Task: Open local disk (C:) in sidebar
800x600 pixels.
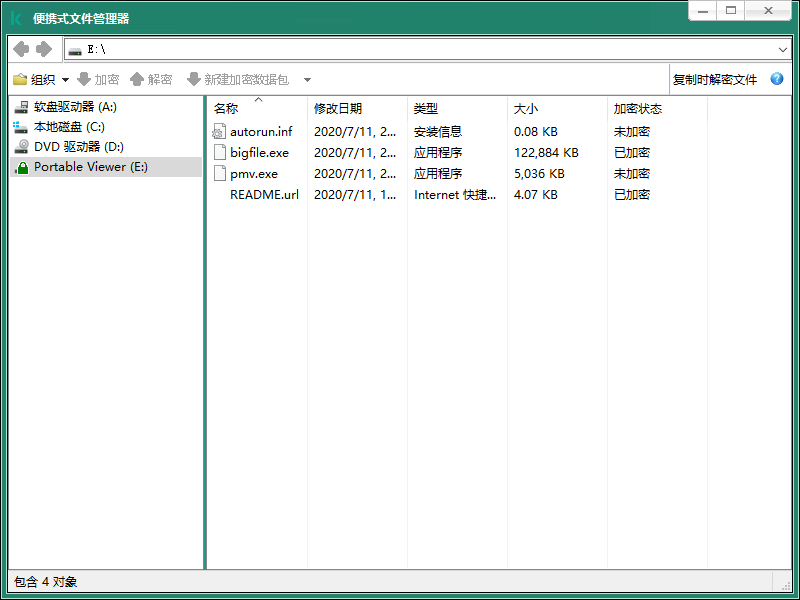Action: tap(68, 127)
